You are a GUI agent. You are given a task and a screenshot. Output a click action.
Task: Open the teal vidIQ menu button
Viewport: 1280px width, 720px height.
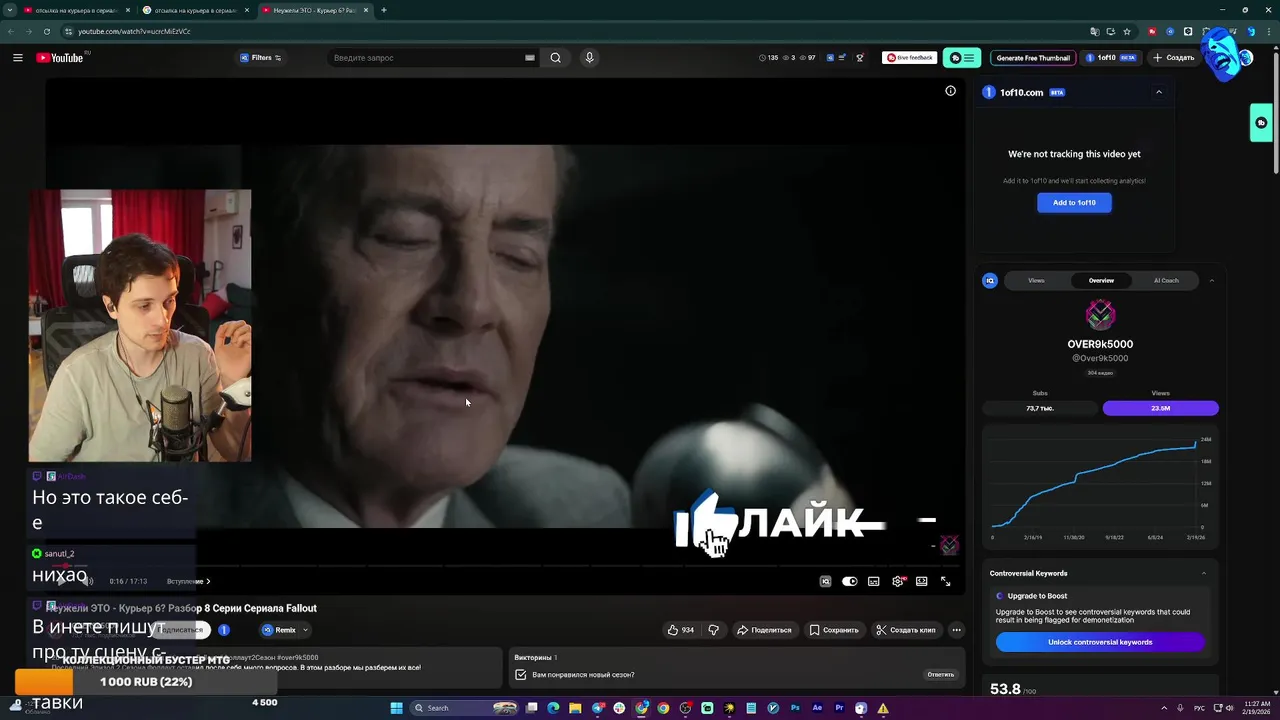click(x=961, y=58)
